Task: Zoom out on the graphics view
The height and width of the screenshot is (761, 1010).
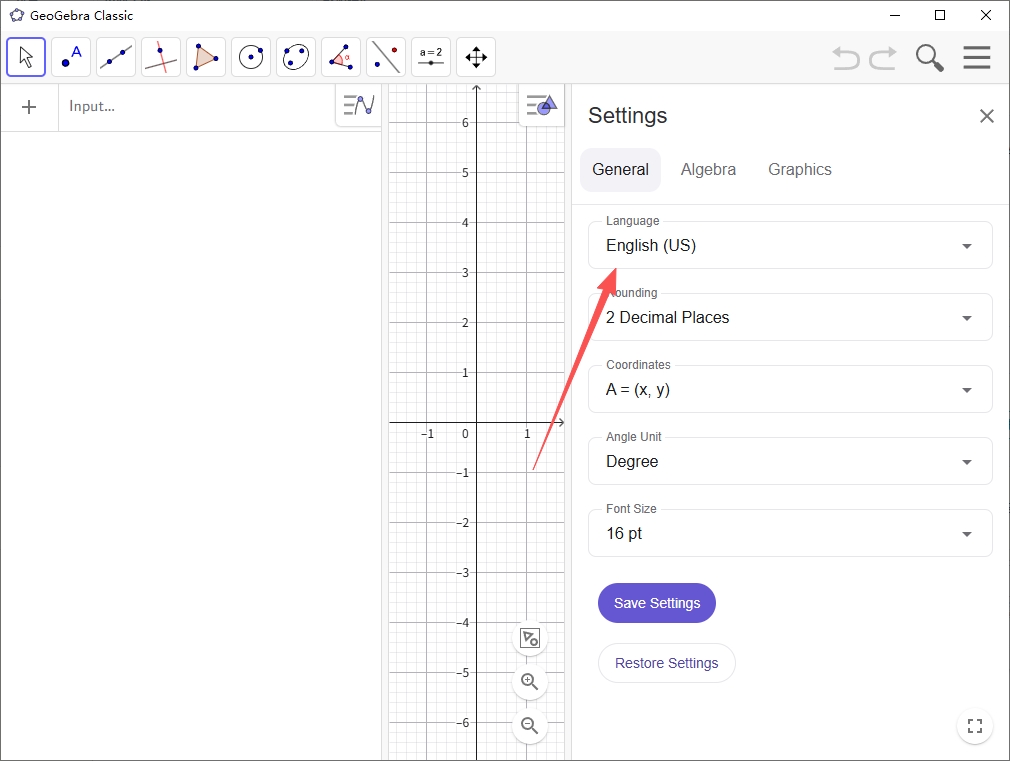Action: [529, 726]
